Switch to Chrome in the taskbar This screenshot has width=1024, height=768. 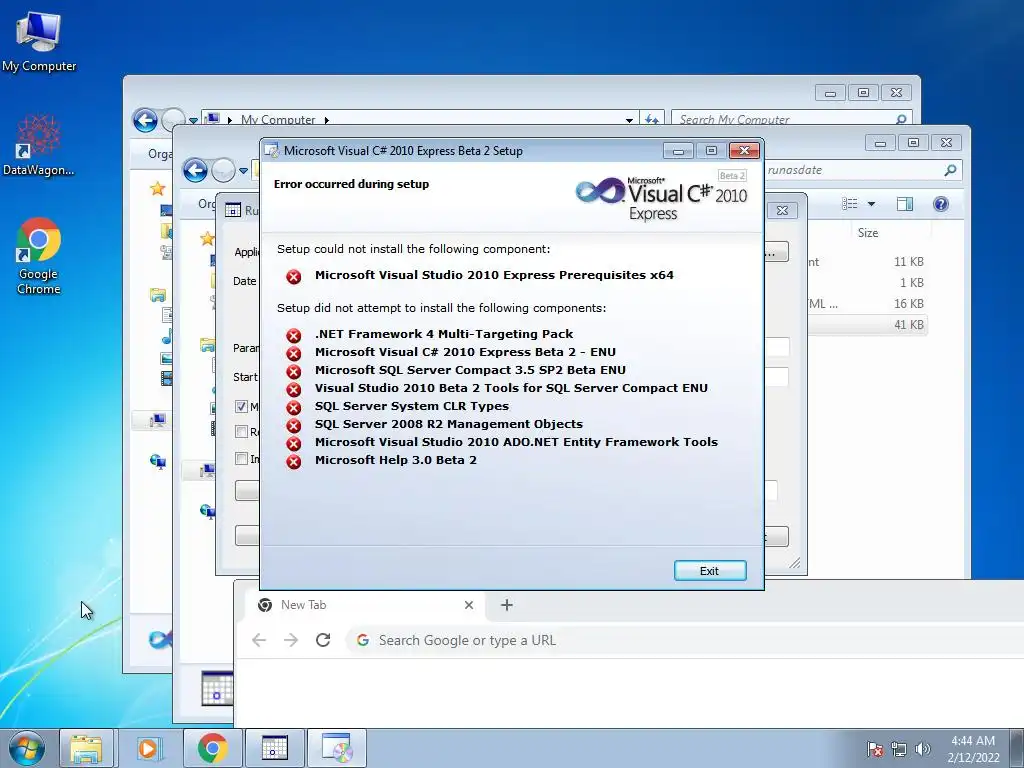coord(212,748)
